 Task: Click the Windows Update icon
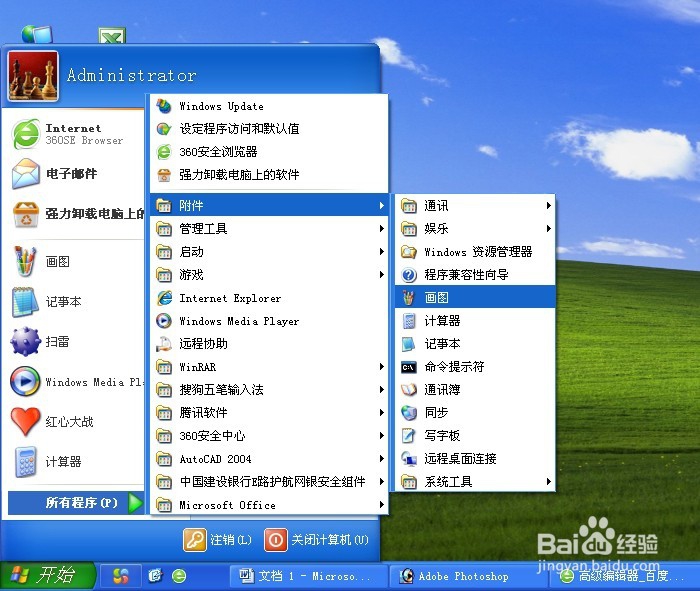point(164,106)
